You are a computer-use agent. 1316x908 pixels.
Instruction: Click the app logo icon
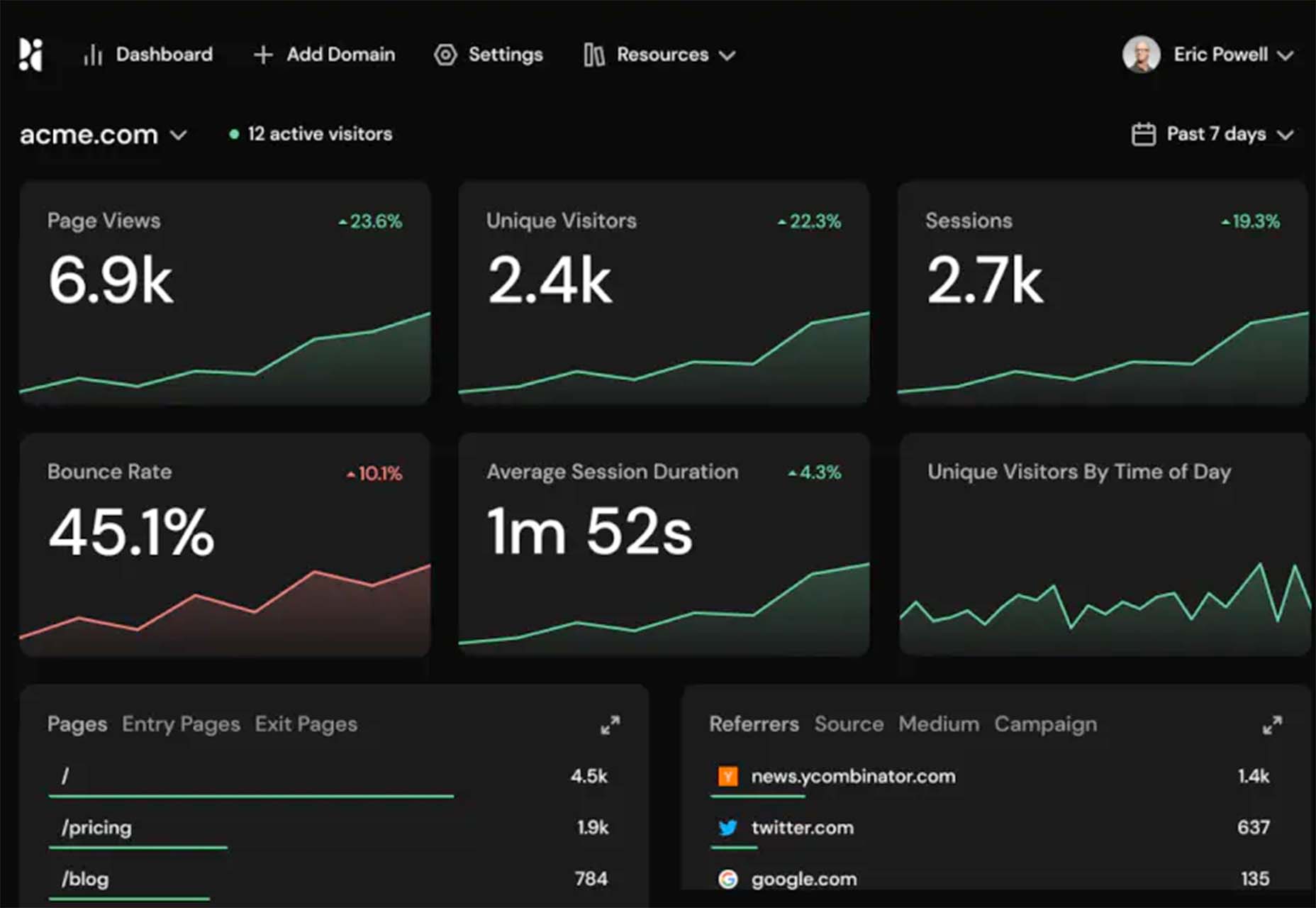coord(30,55)
